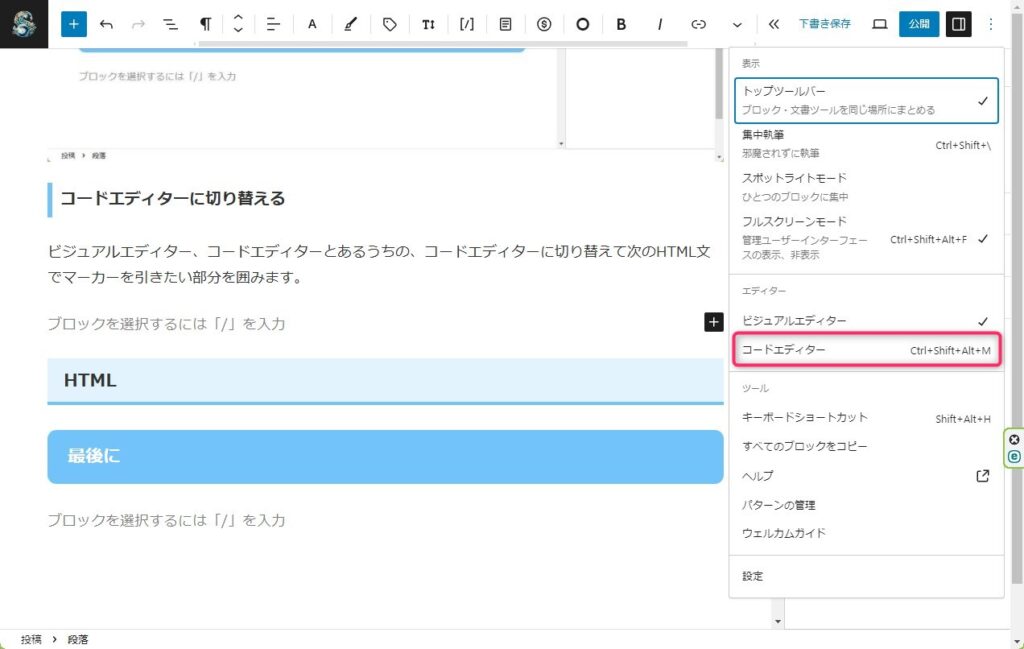The width and height of the screenshot is (1024, 649).
Task: Toggle the トップツールバー option
Action: [x=866, y=100]
